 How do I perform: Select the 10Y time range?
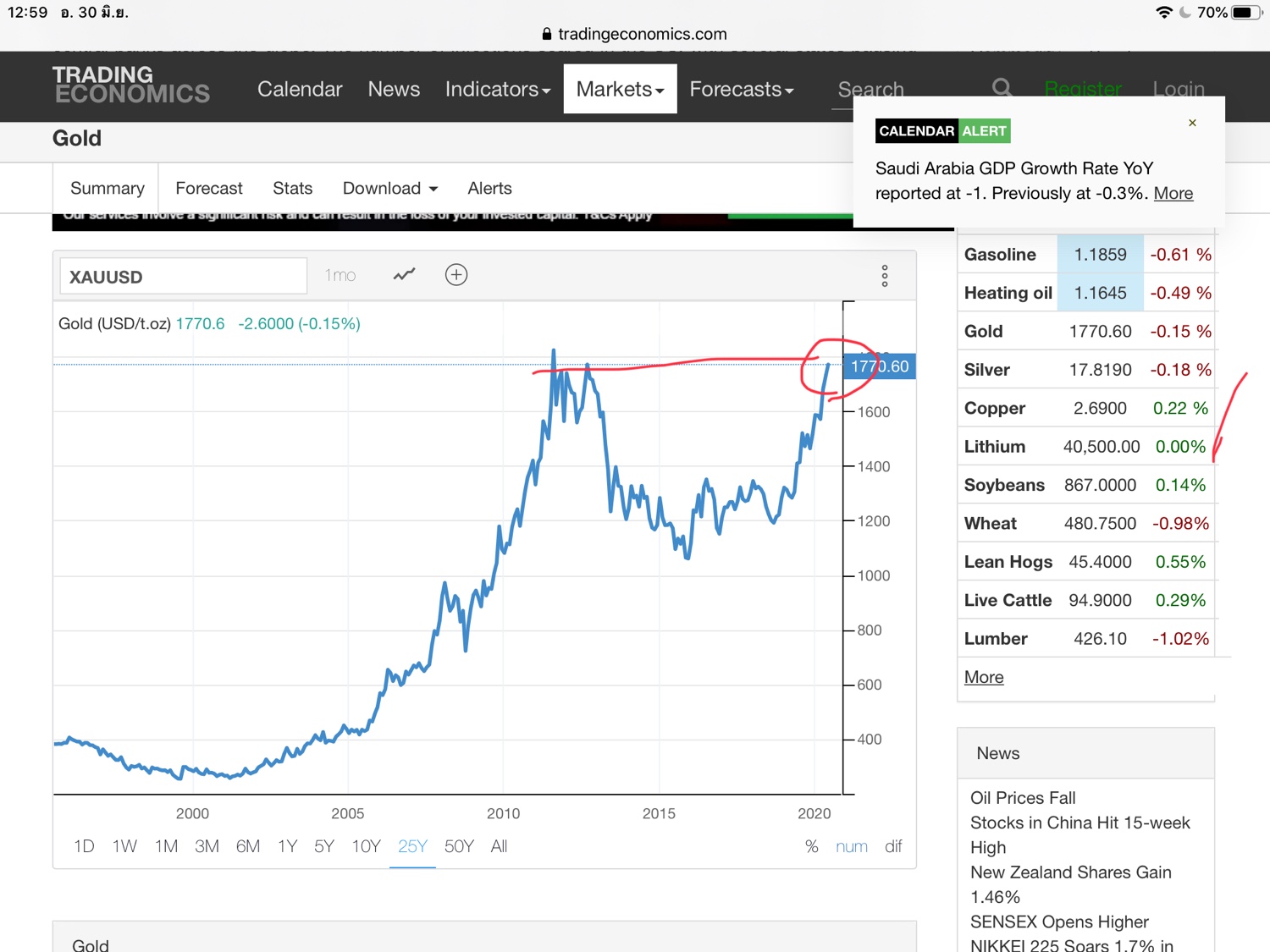tap(366, 846)
